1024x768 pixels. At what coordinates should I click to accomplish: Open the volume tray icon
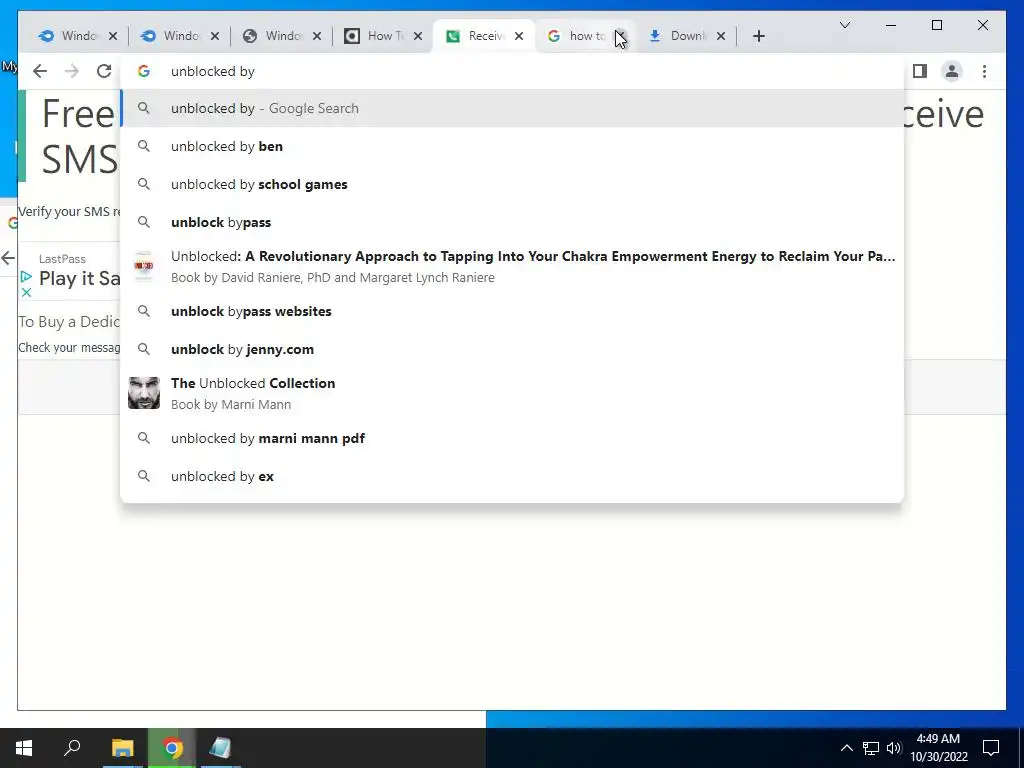894,748
